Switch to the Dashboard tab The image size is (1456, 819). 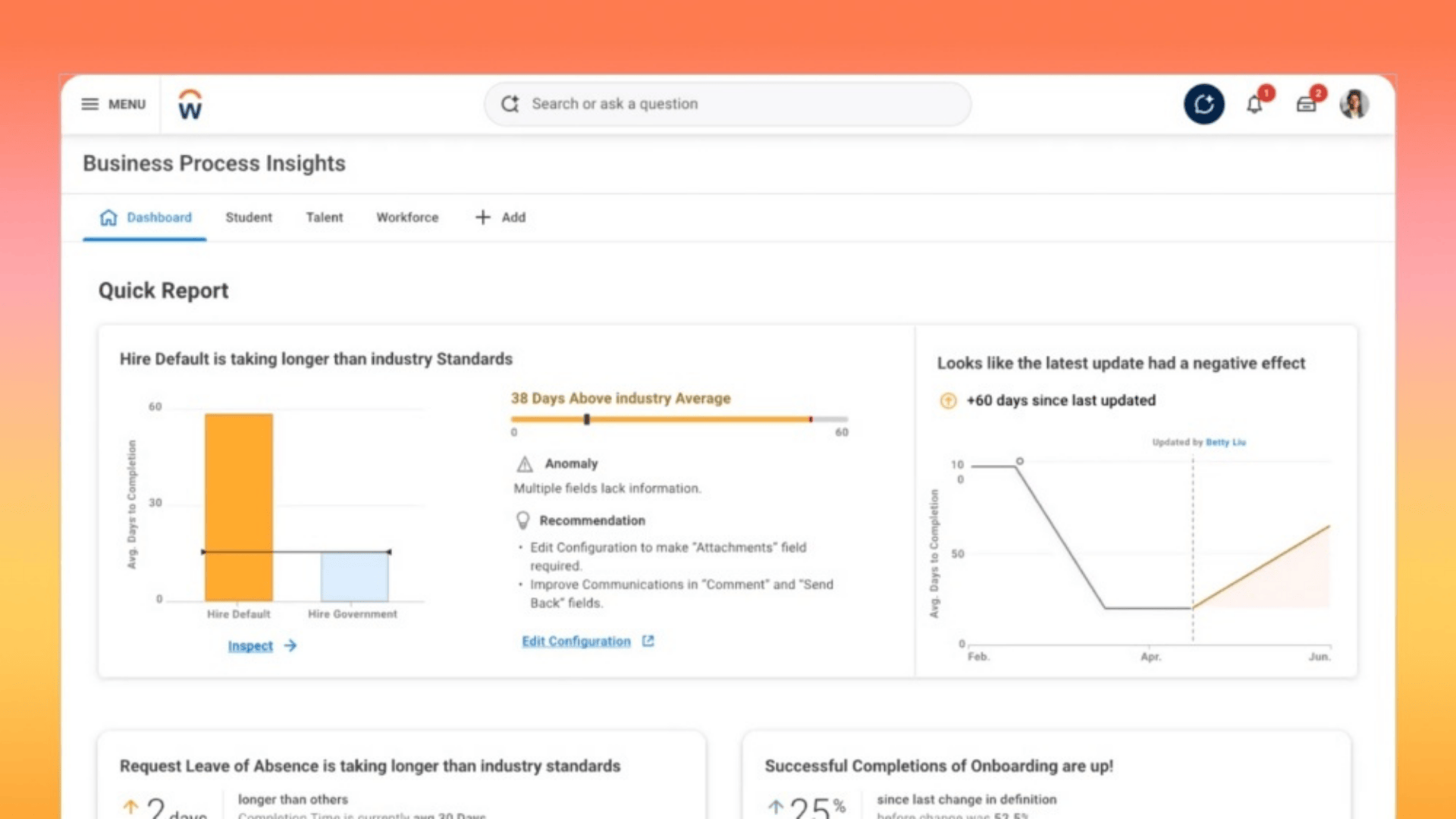click(146, 218)
